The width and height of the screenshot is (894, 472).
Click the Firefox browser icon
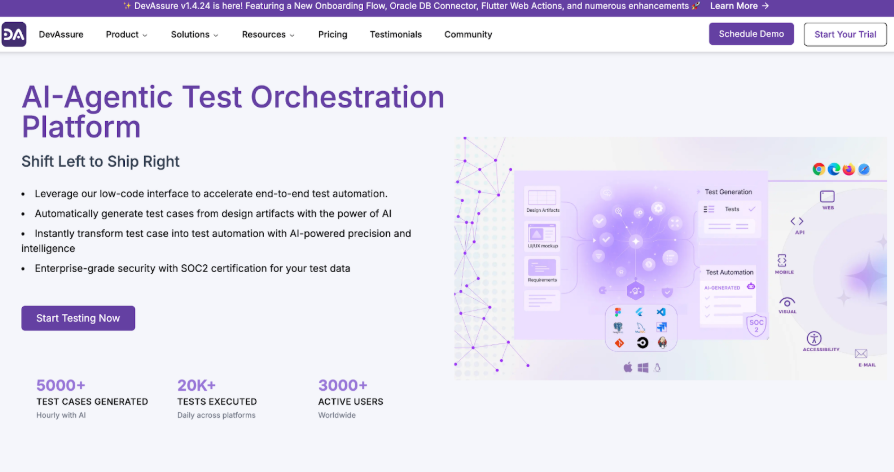pos(849,169)
